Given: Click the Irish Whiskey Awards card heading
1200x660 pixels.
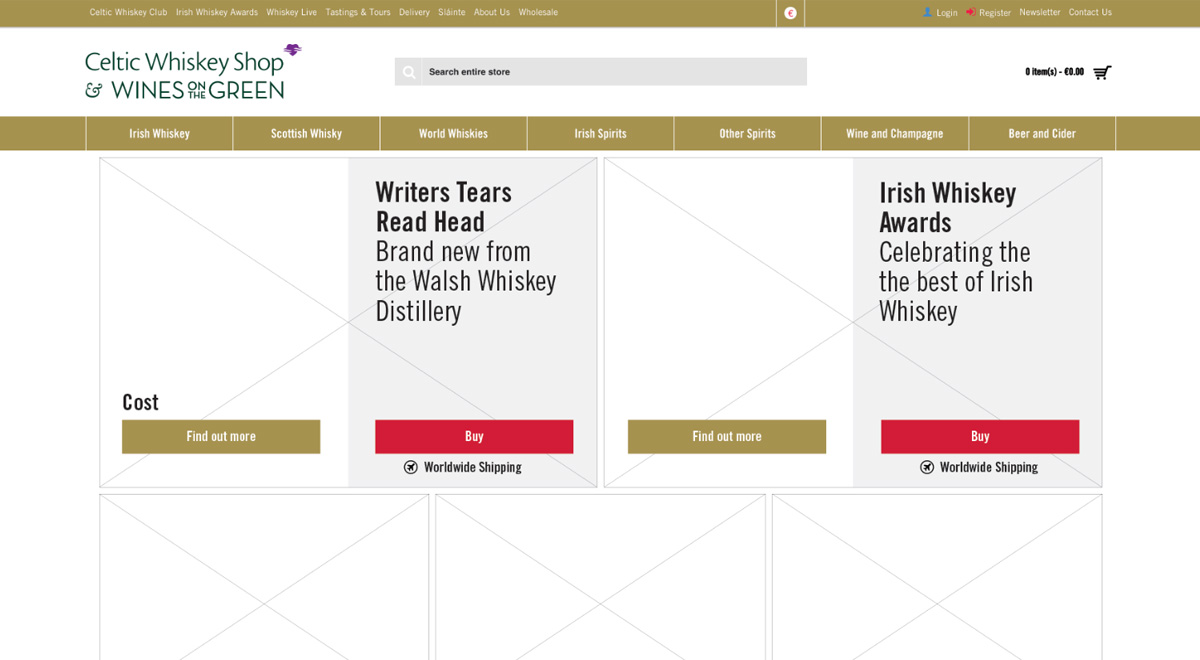Looking at the screenshot, I should (947, 206).
